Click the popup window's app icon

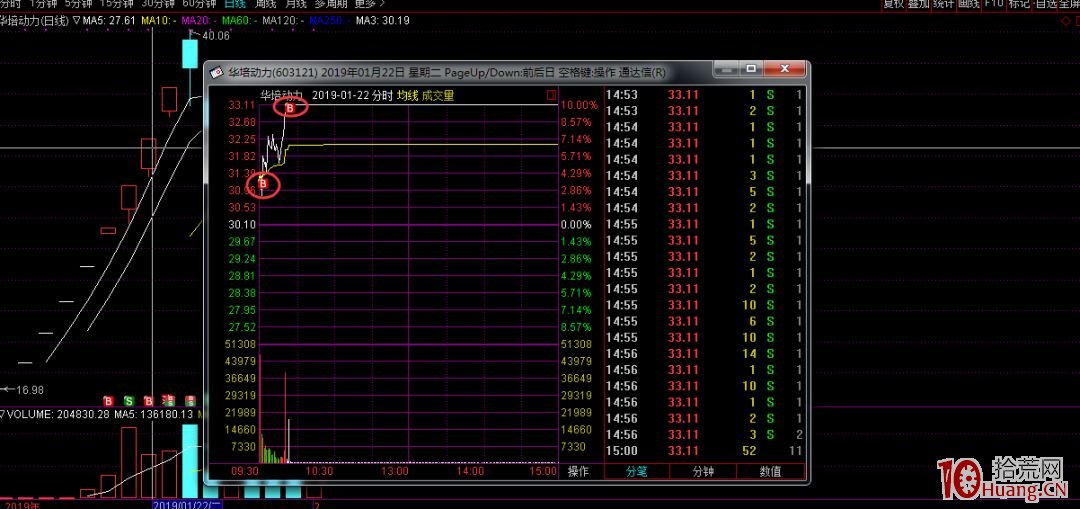(x=216, y=73)
